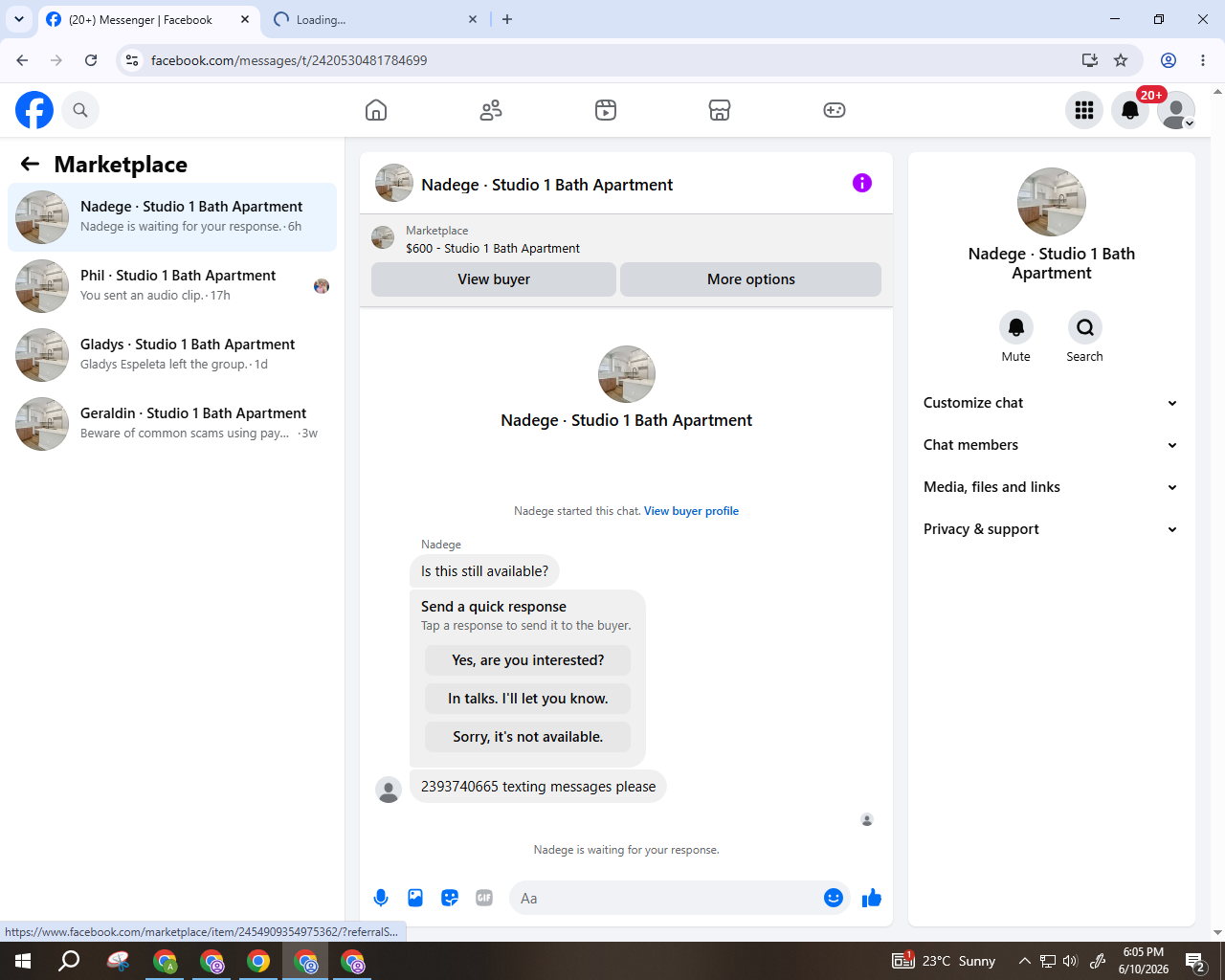Send quick response "Yes, are you interested?"
1225x980 pixels.
(x=528, y=660)
